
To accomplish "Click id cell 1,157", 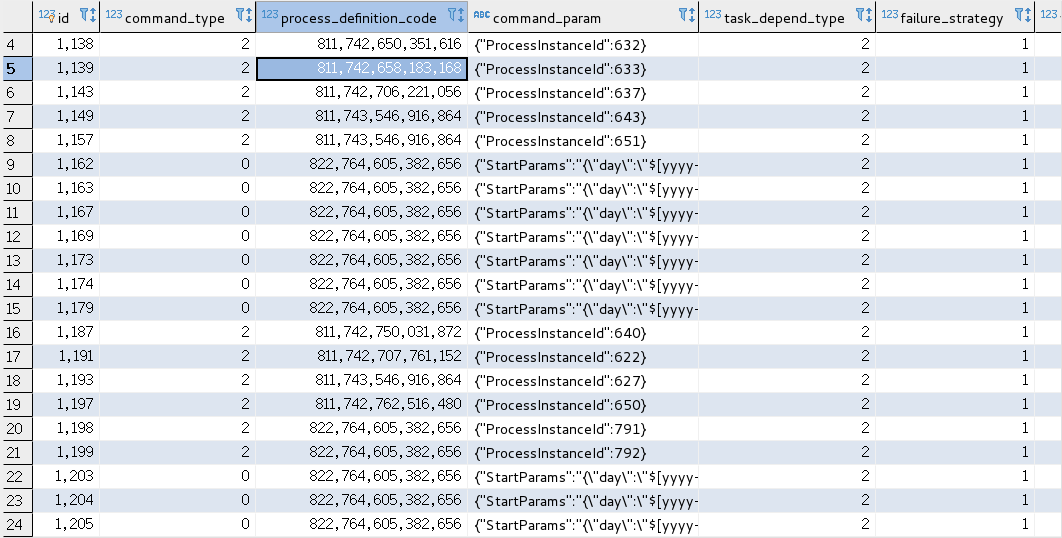I will click(x=66, y=140).
